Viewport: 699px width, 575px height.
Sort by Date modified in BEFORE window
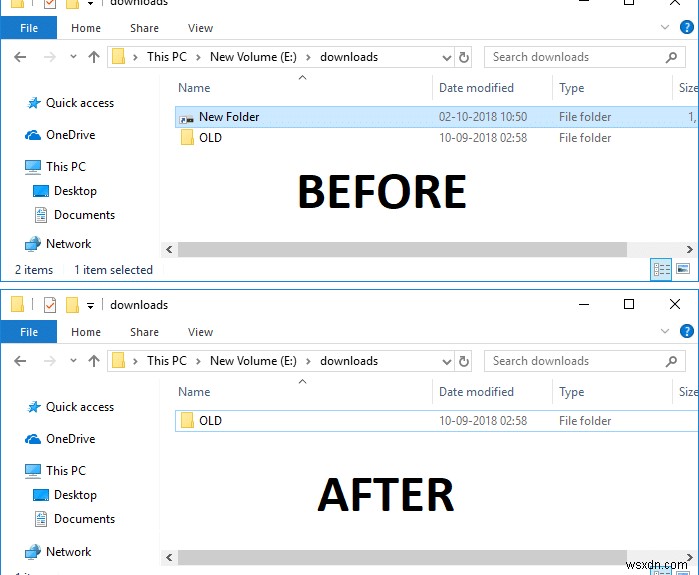pyautogui.click(x=476, y=88)
